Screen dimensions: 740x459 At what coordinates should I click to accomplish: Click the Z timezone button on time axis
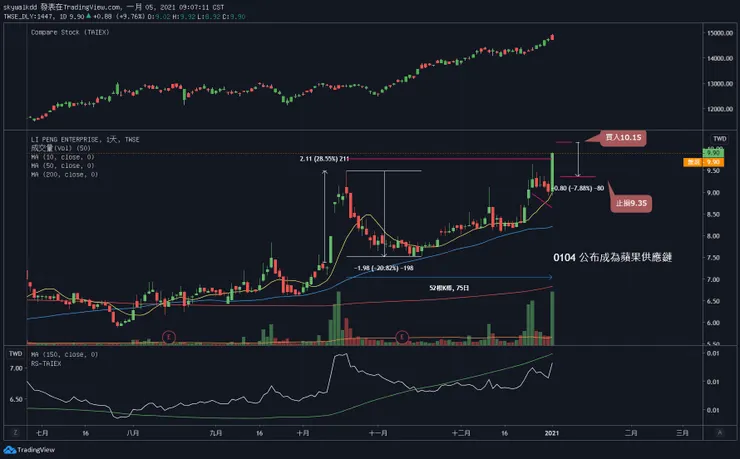(x=15, y=433)
